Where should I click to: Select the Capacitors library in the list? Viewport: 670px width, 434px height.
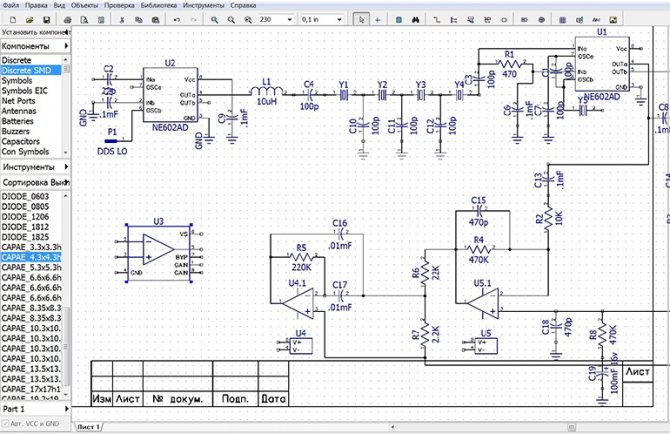21,141
